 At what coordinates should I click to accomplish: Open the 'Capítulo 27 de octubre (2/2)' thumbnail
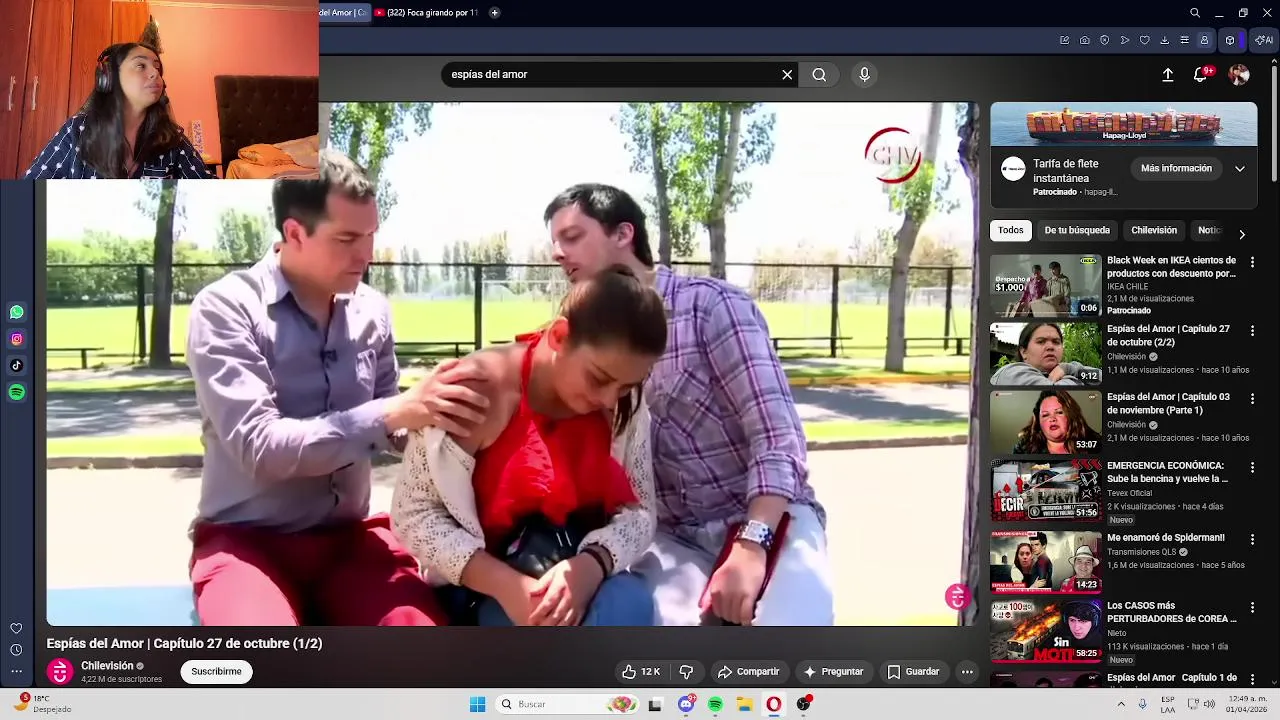pyautogui.click(x=1045, y=353)
